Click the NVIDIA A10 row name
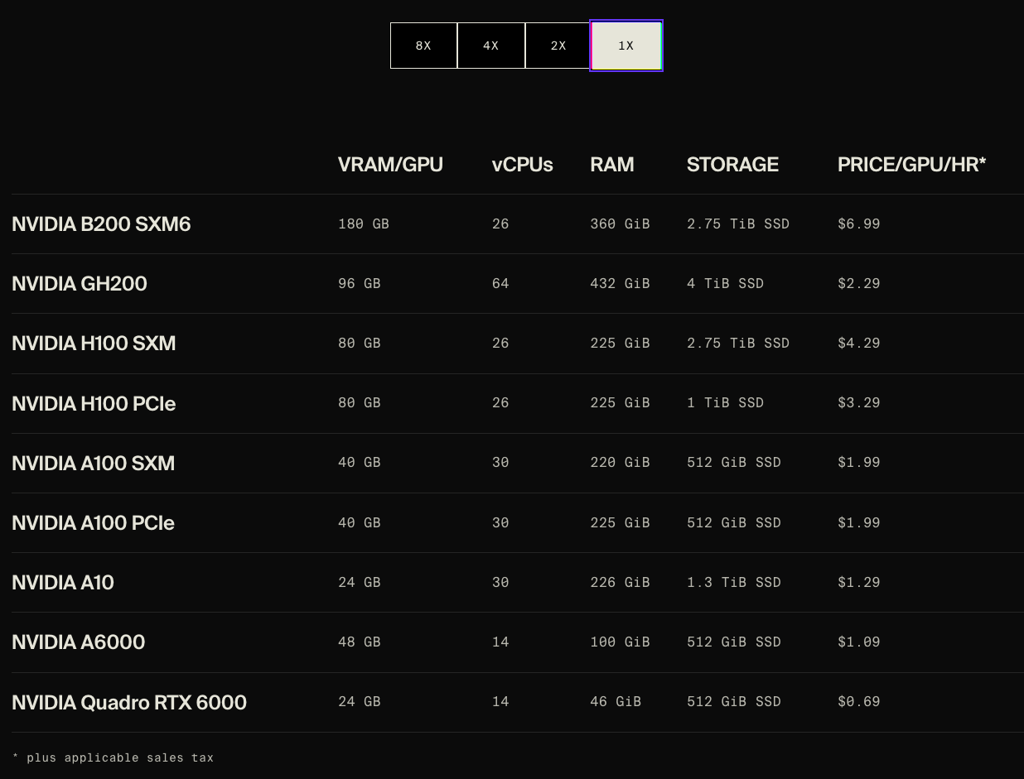The image size is (1024, 779). (63, 582)
